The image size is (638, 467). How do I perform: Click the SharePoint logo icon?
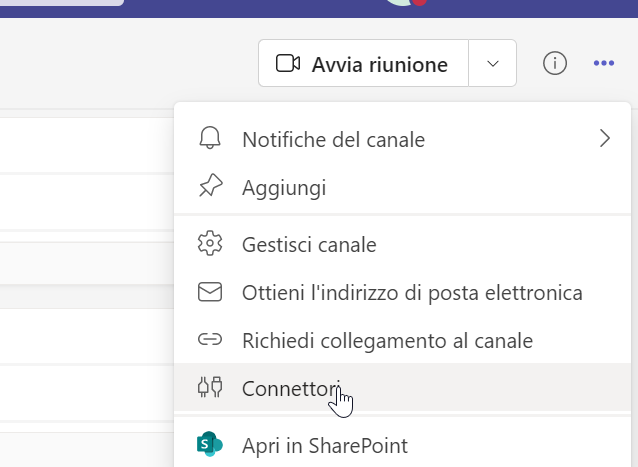pyautogui.click(x=210, y=444)
